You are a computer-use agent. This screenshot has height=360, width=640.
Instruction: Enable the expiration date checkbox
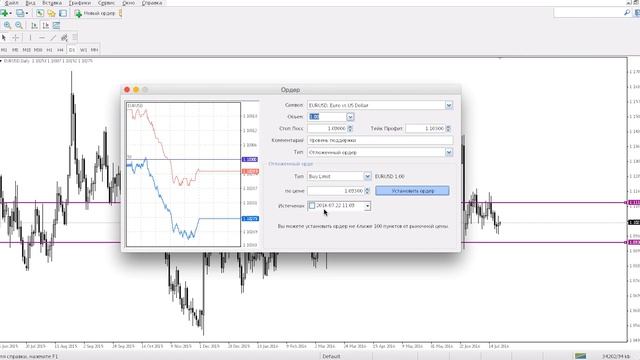312,206
